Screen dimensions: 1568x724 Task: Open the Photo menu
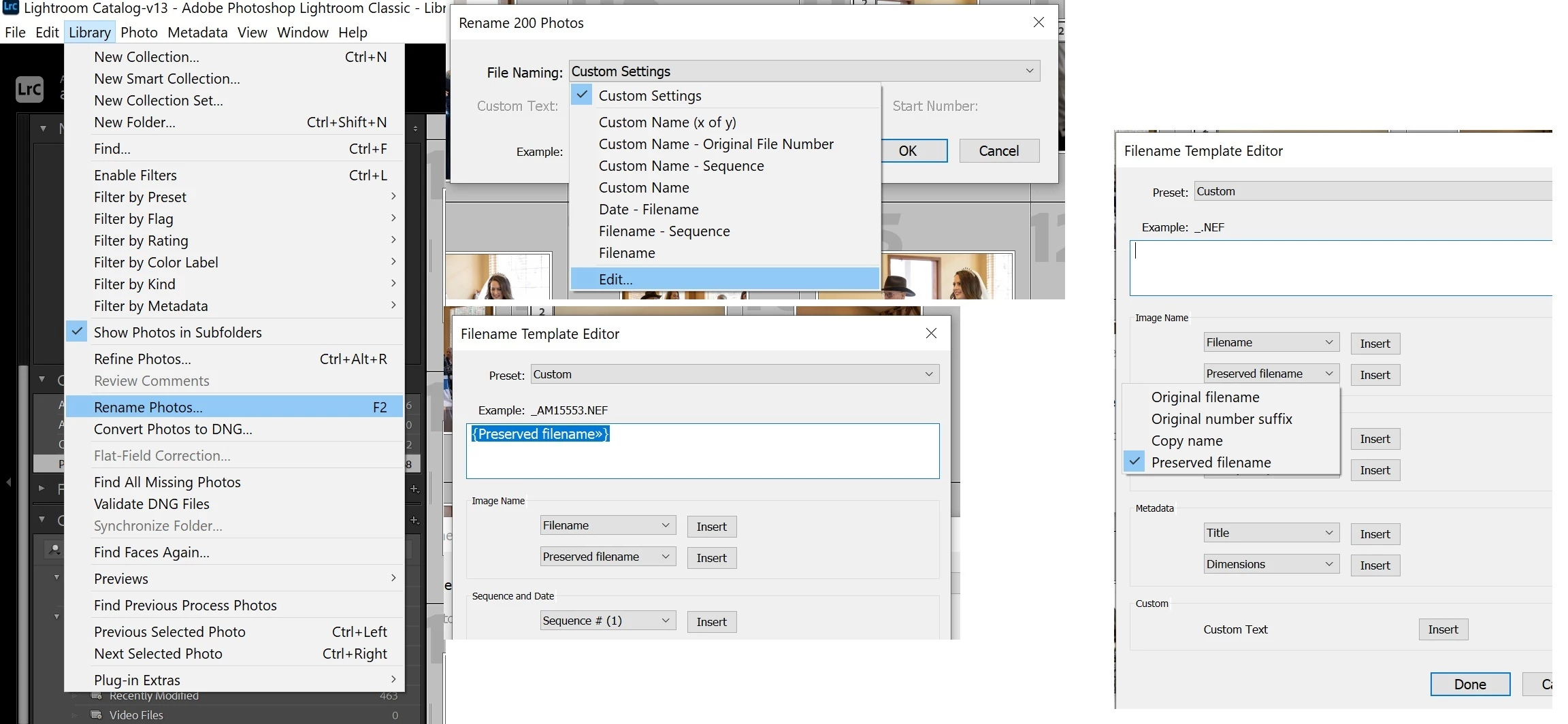[139, 32]
